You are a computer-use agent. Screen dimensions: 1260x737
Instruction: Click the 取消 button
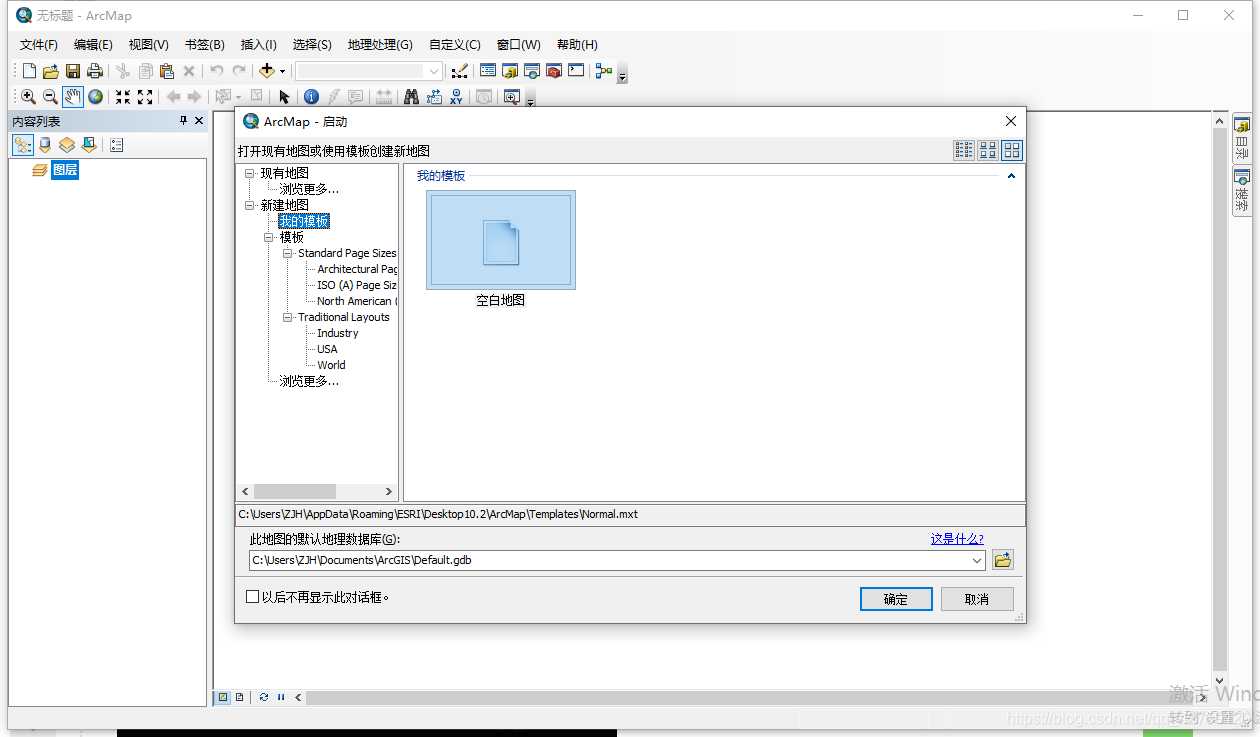(x=977, y=599)
